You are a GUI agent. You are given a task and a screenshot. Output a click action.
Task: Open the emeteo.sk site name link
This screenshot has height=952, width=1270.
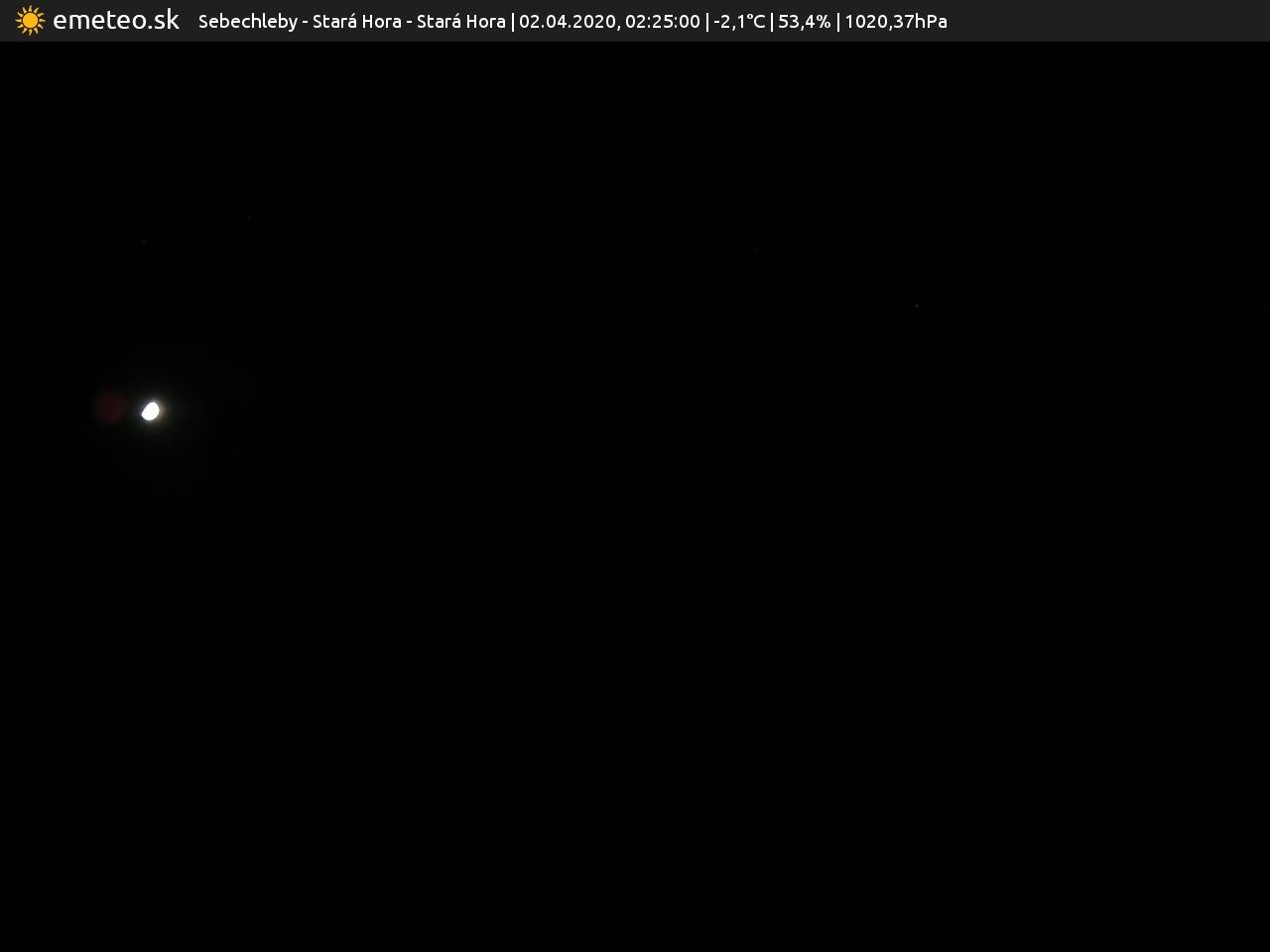point(115,21)
